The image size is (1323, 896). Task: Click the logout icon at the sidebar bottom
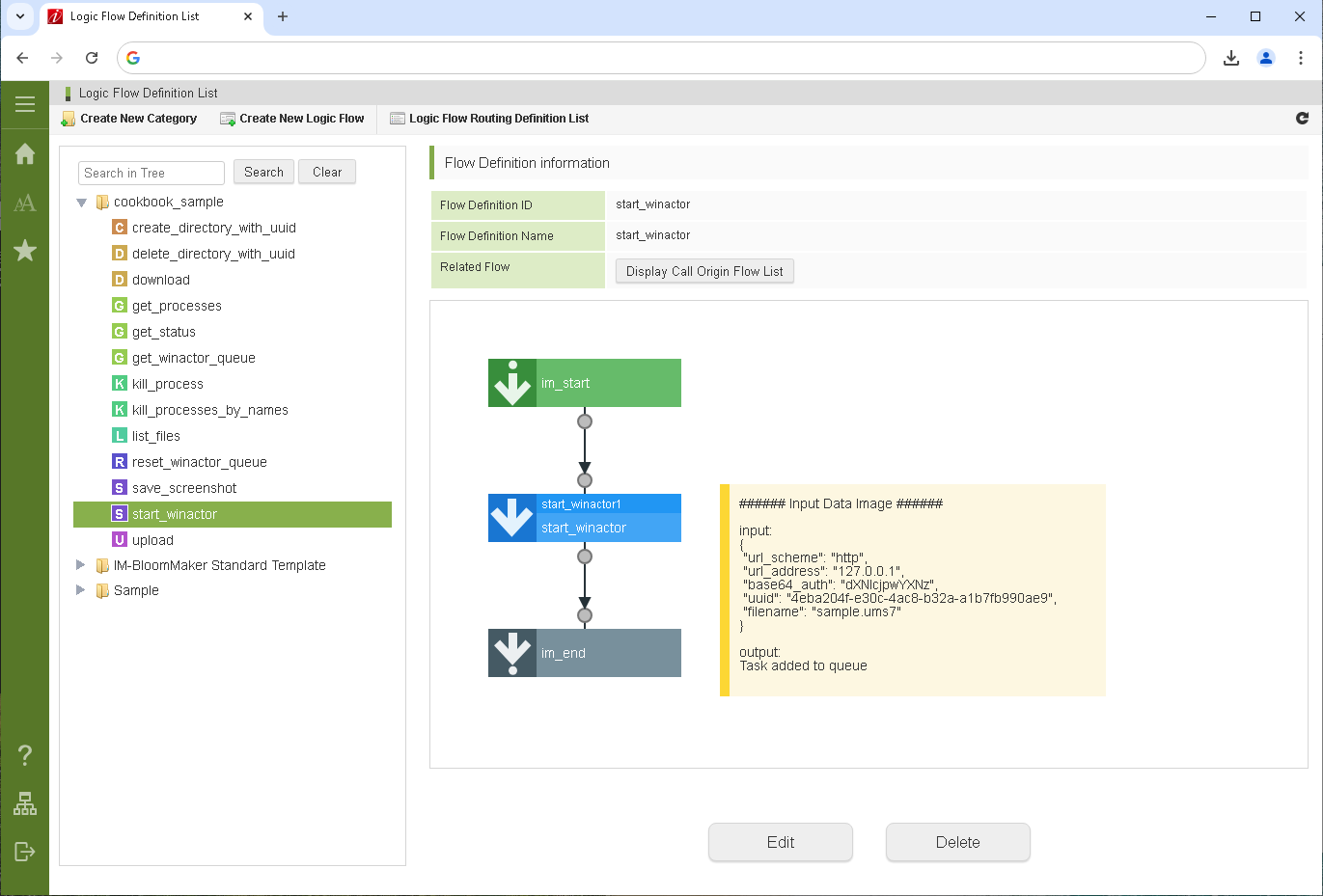25,851
